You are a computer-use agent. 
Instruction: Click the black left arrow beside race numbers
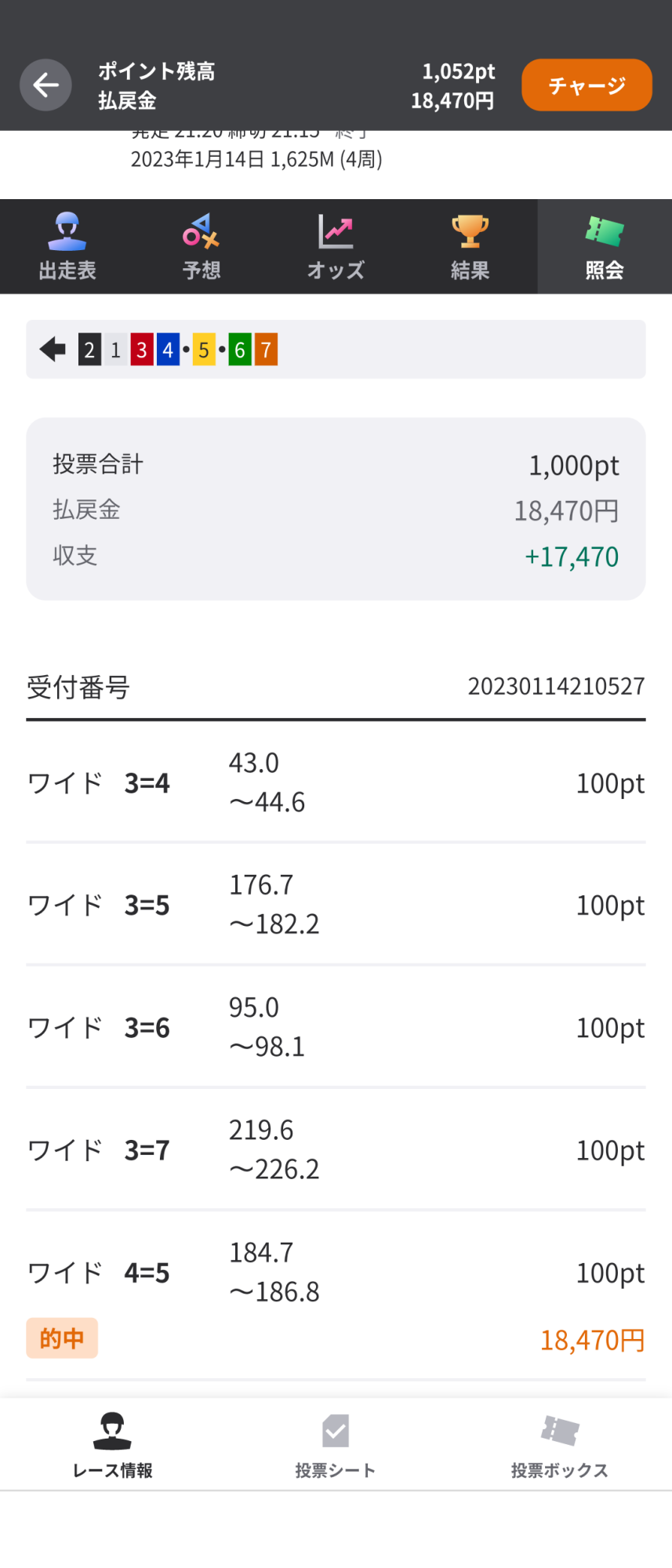point(53,350)
